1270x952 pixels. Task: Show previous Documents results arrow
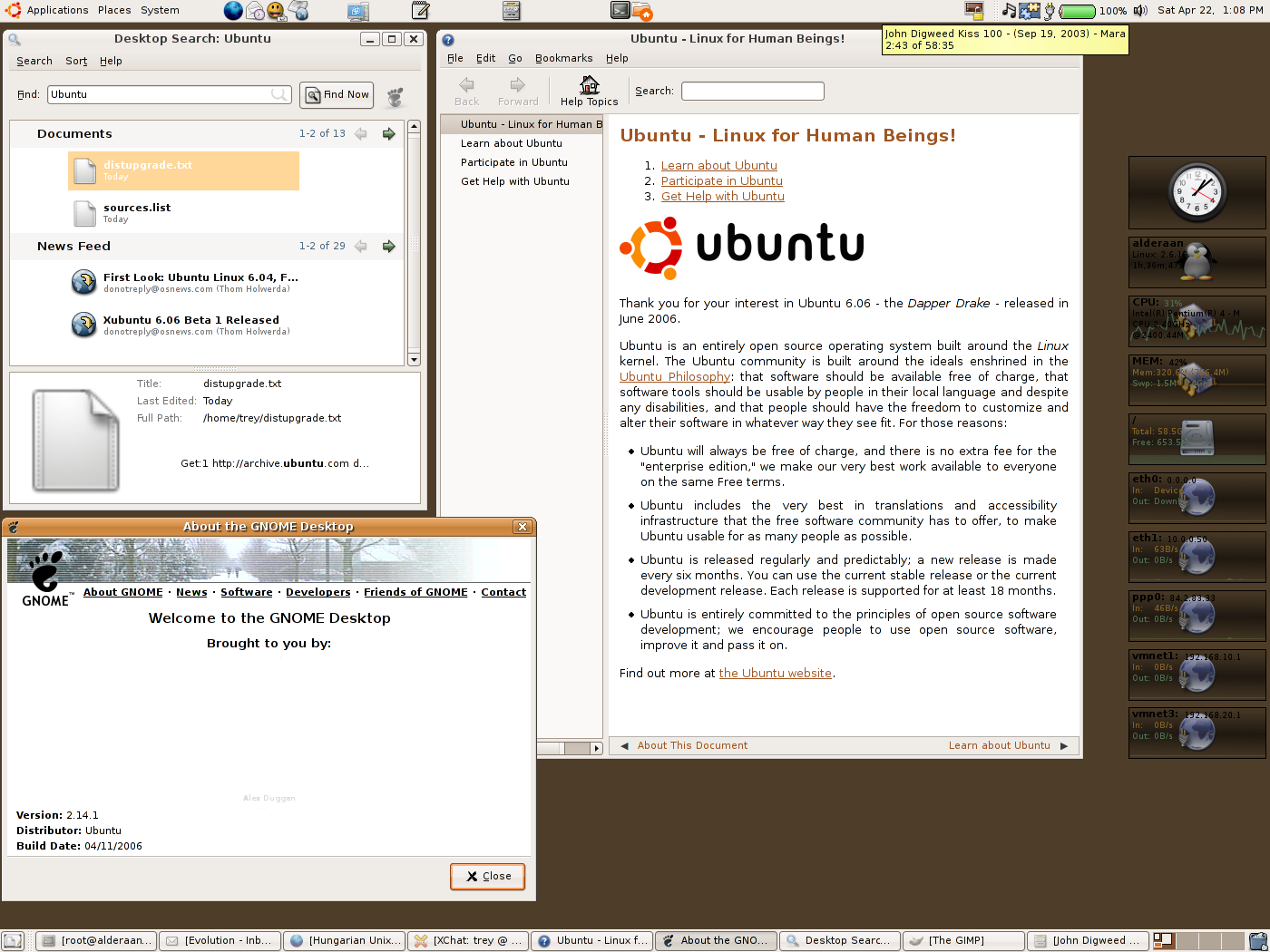[361, 134]
